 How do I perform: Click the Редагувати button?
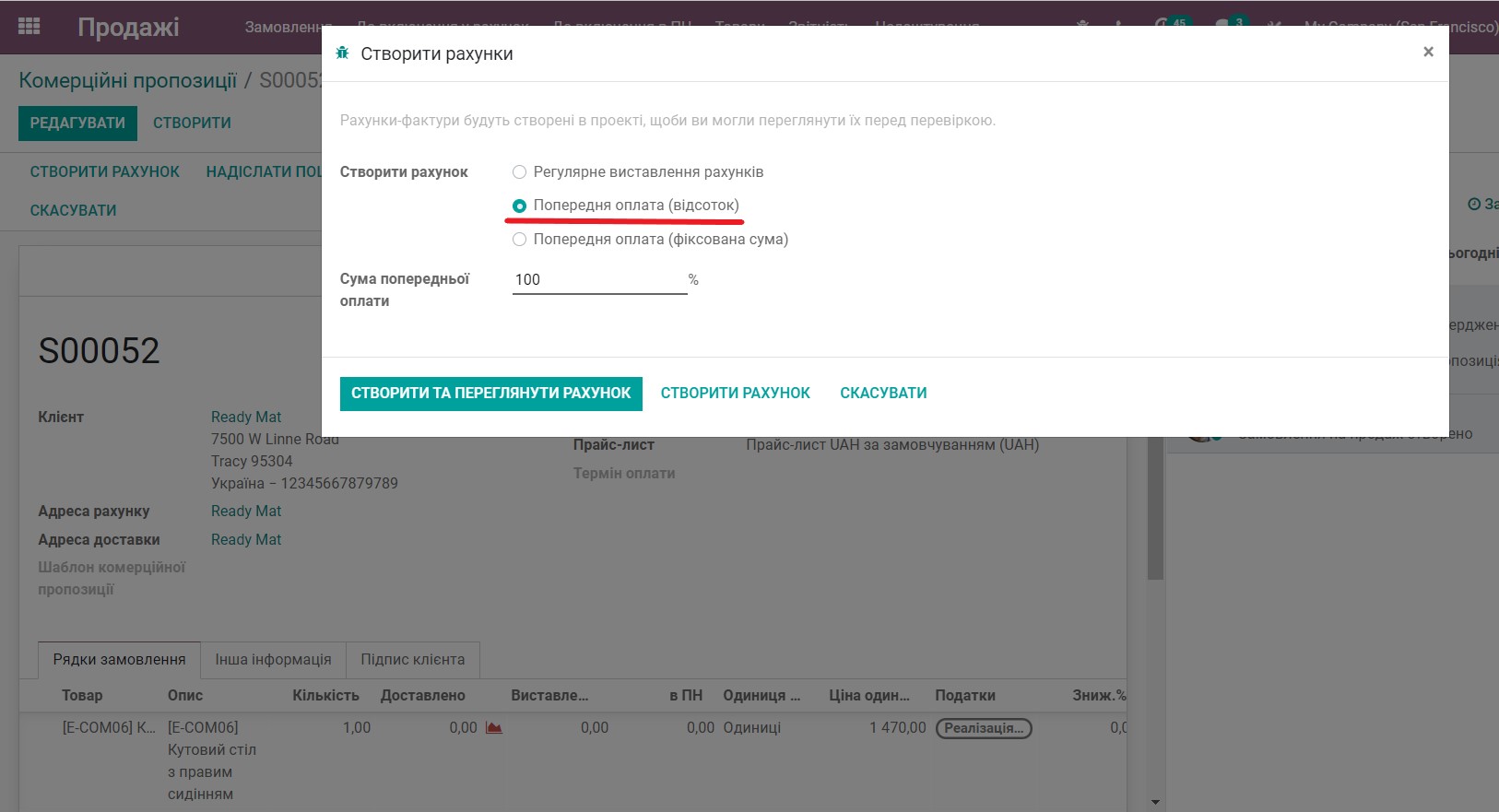tap(77, 124)
